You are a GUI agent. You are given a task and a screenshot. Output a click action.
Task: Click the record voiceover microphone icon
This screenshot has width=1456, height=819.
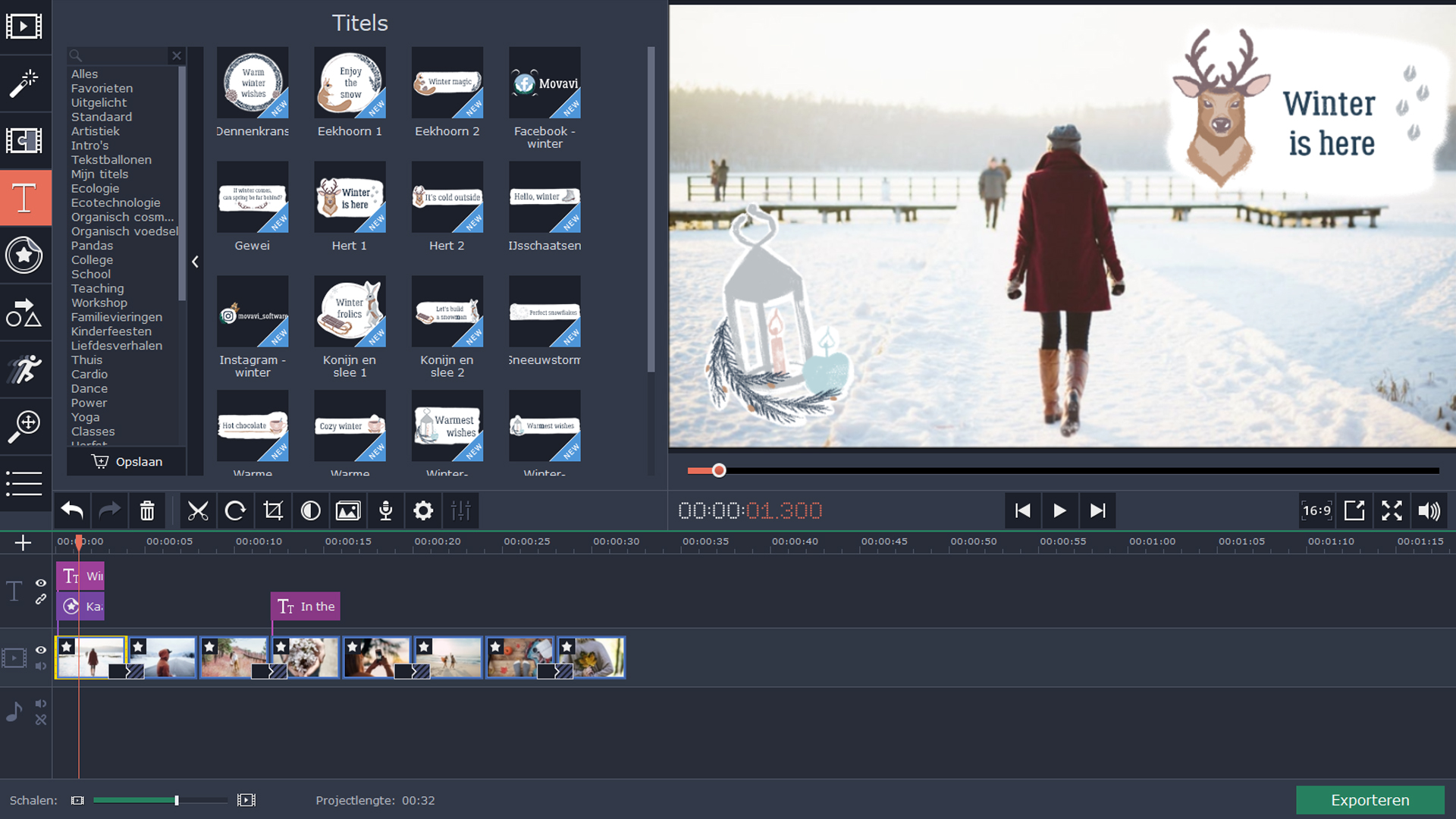386,511
